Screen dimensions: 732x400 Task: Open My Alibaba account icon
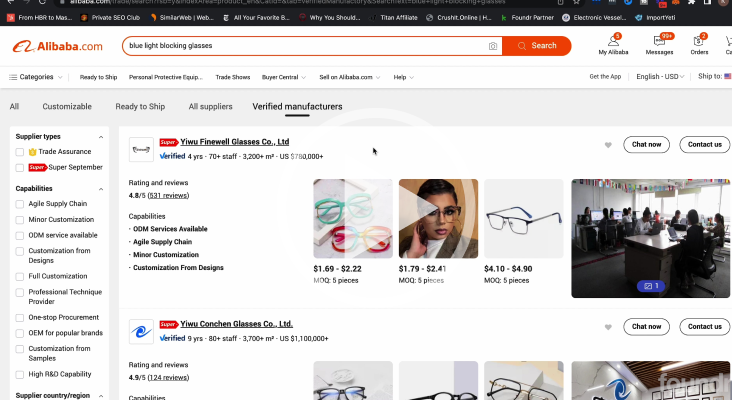[x=614, y=43]
